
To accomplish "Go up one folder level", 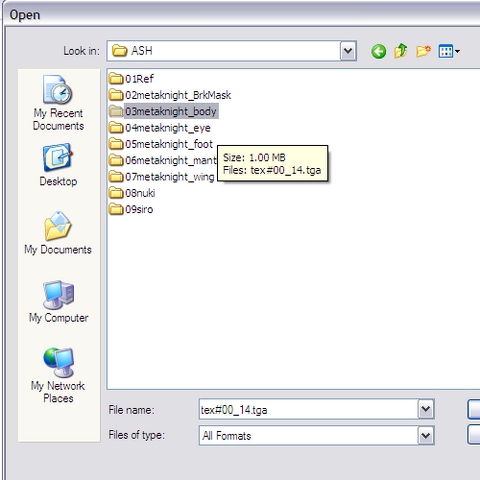I will click(x=401, y=51).
